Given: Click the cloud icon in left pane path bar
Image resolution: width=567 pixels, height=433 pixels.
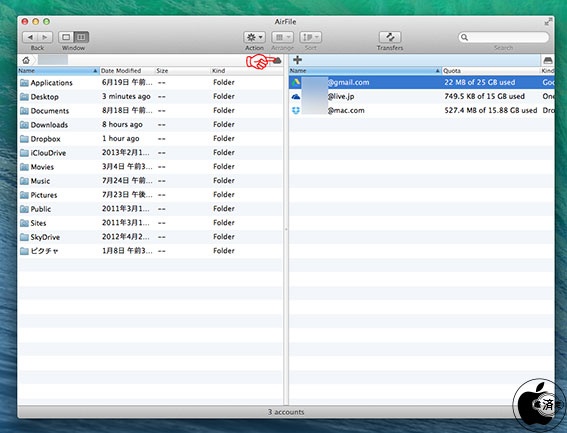Looking at the screenshot, I should click(277, 60).
